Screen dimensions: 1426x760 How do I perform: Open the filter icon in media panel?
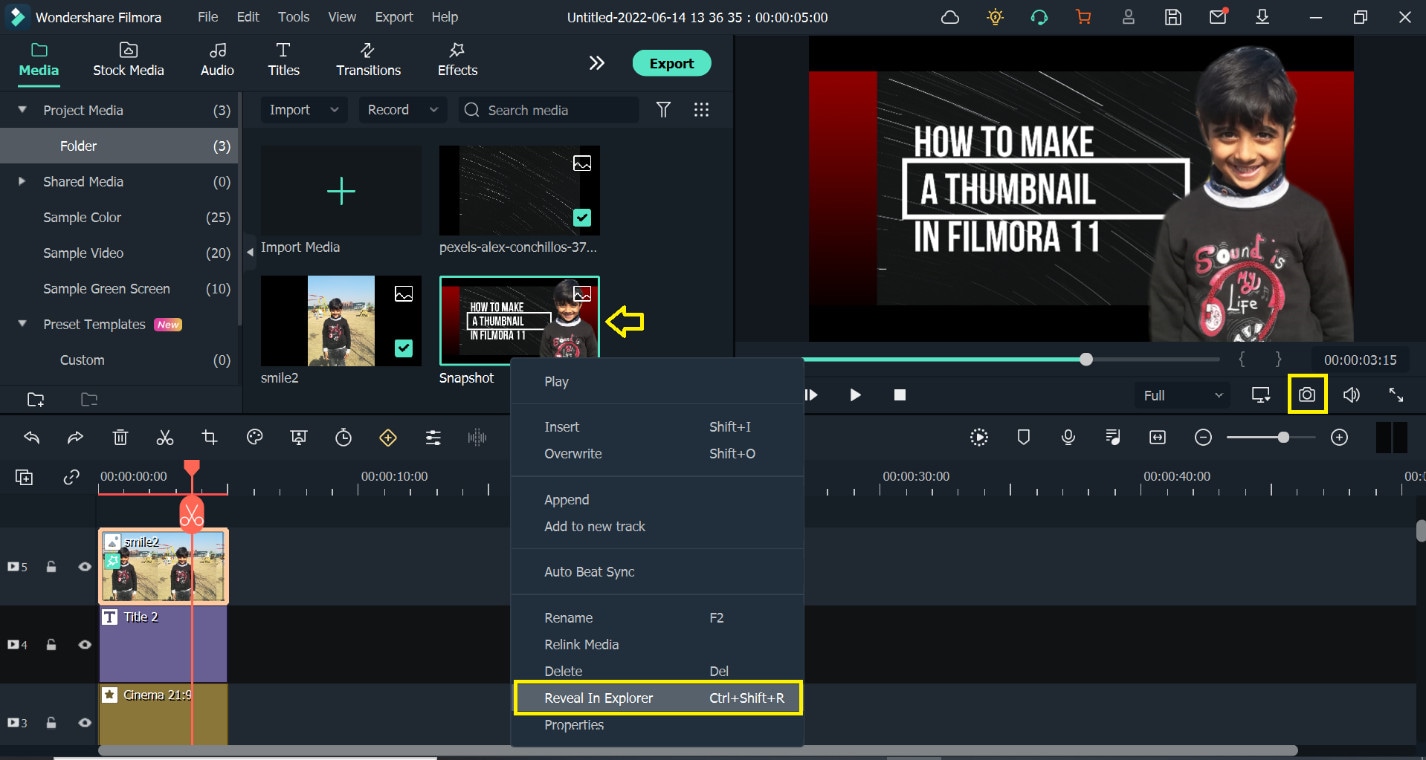[x=663, y=110]
